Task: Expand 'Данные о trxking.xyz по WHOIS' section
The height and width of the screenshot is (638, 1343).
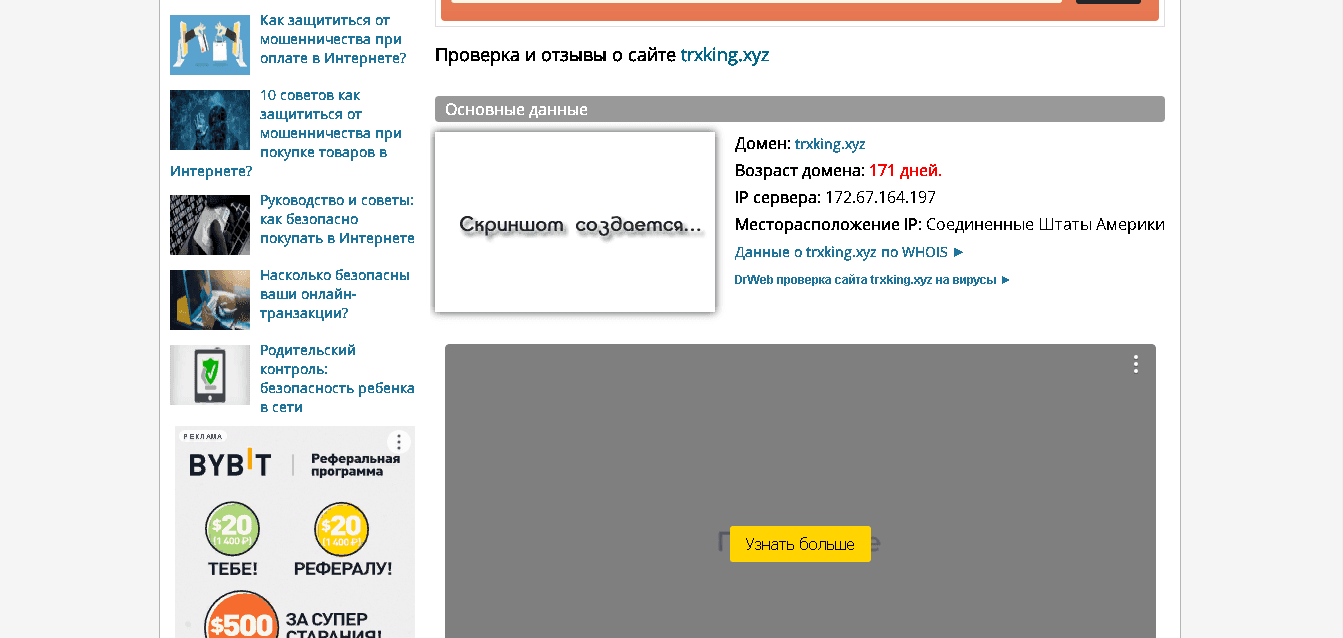Action: [848, 252]
